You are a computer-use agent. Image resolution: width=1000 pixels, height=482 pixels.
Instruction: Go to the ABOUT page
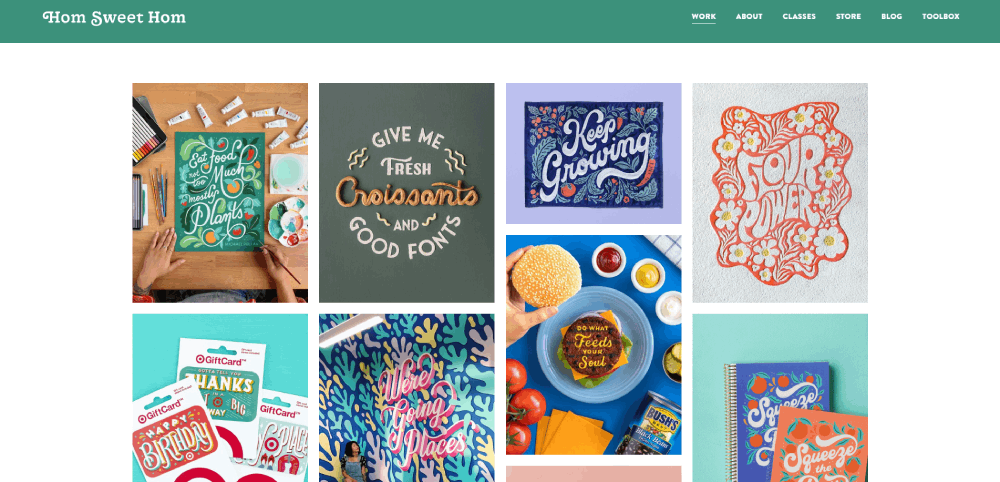[x=749, y=17]
